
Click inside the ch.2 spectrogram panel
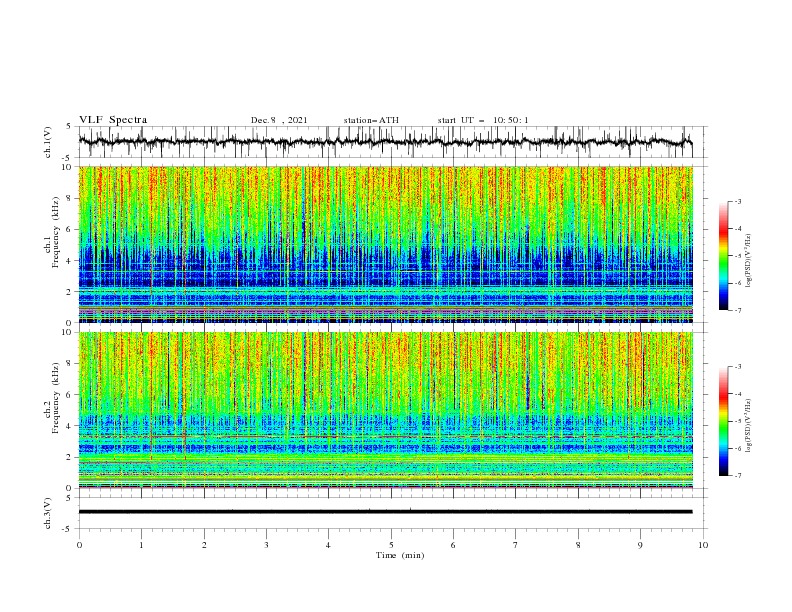click(385, 410)
